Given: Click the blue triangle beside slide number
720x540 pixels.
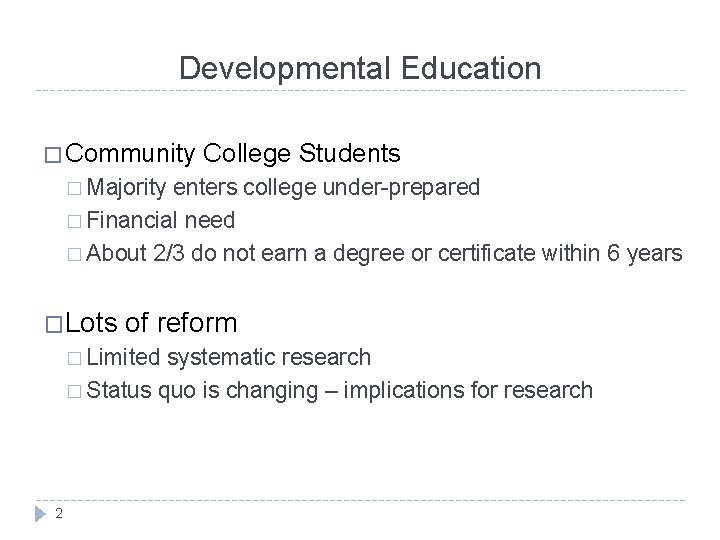Looking at the screenshot, I should pyautogui.click(x=41, y=512).
